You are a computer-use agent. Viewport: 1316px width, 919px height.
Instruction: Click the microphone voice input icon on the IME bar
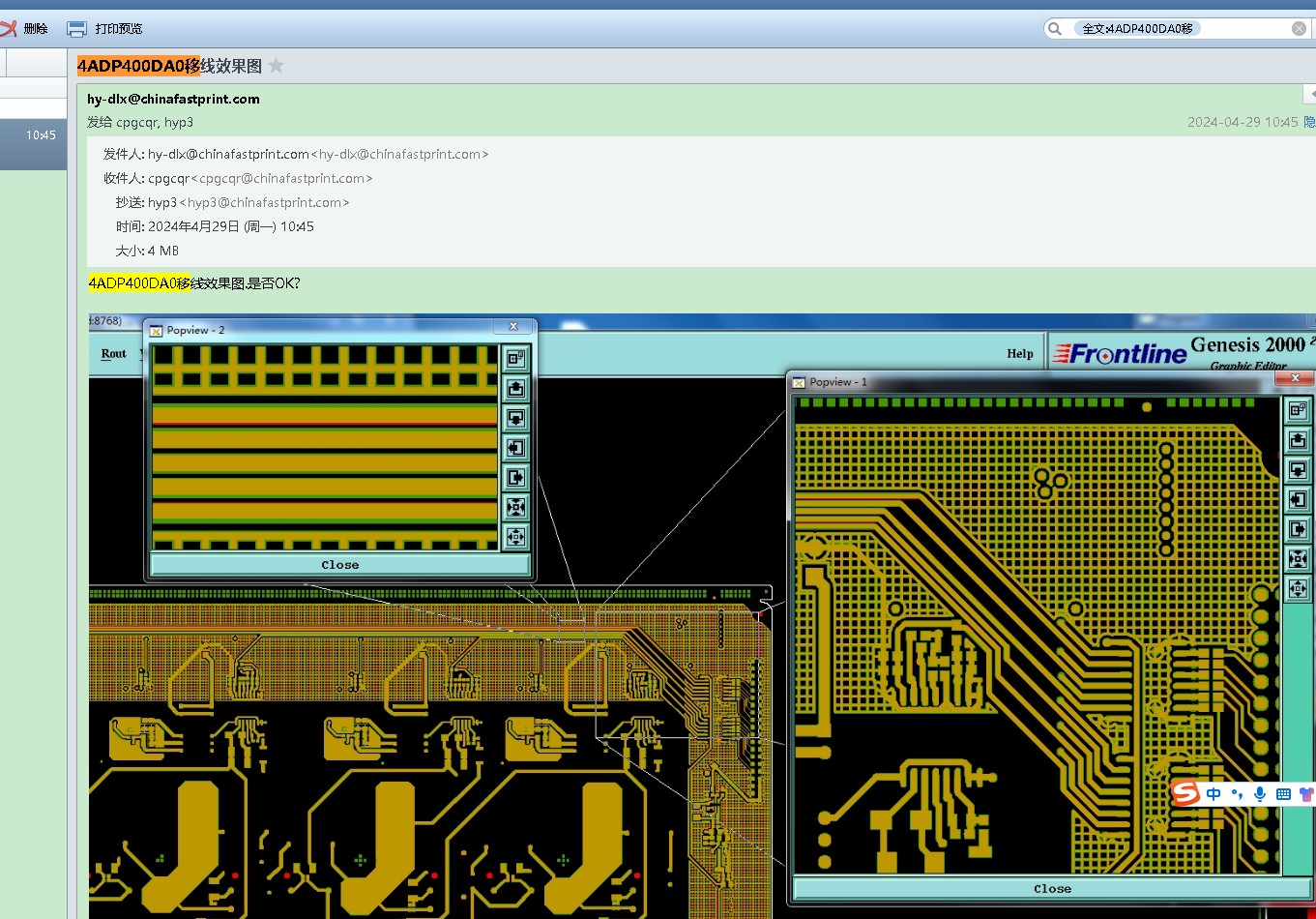point(1260,794)
